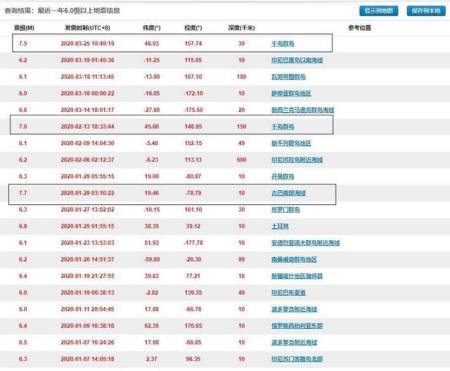
Task: Click the 经度(°) column header
Action: tap(193, 28)
